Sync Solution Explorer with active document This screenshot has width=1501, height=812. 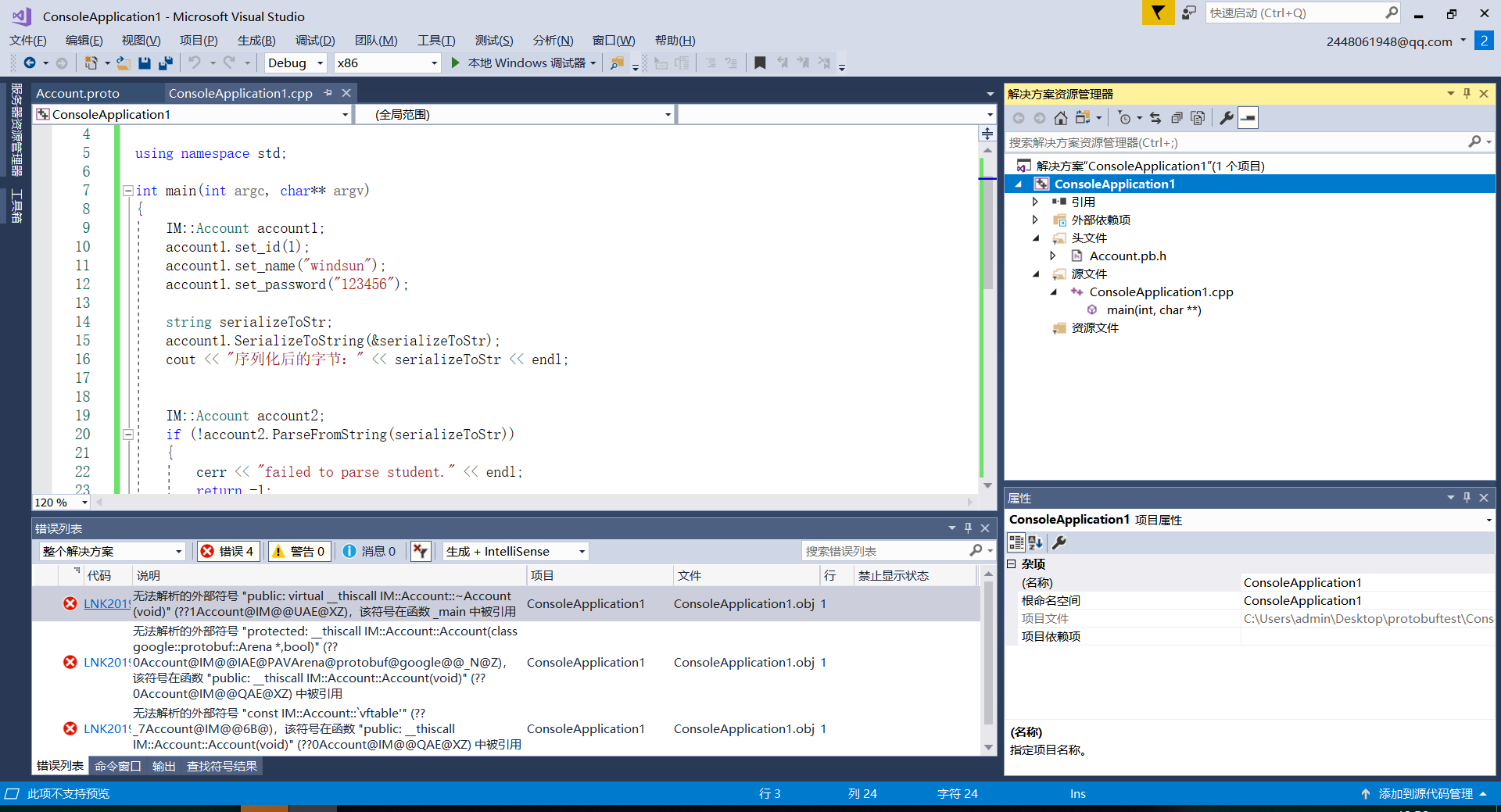1155,117
